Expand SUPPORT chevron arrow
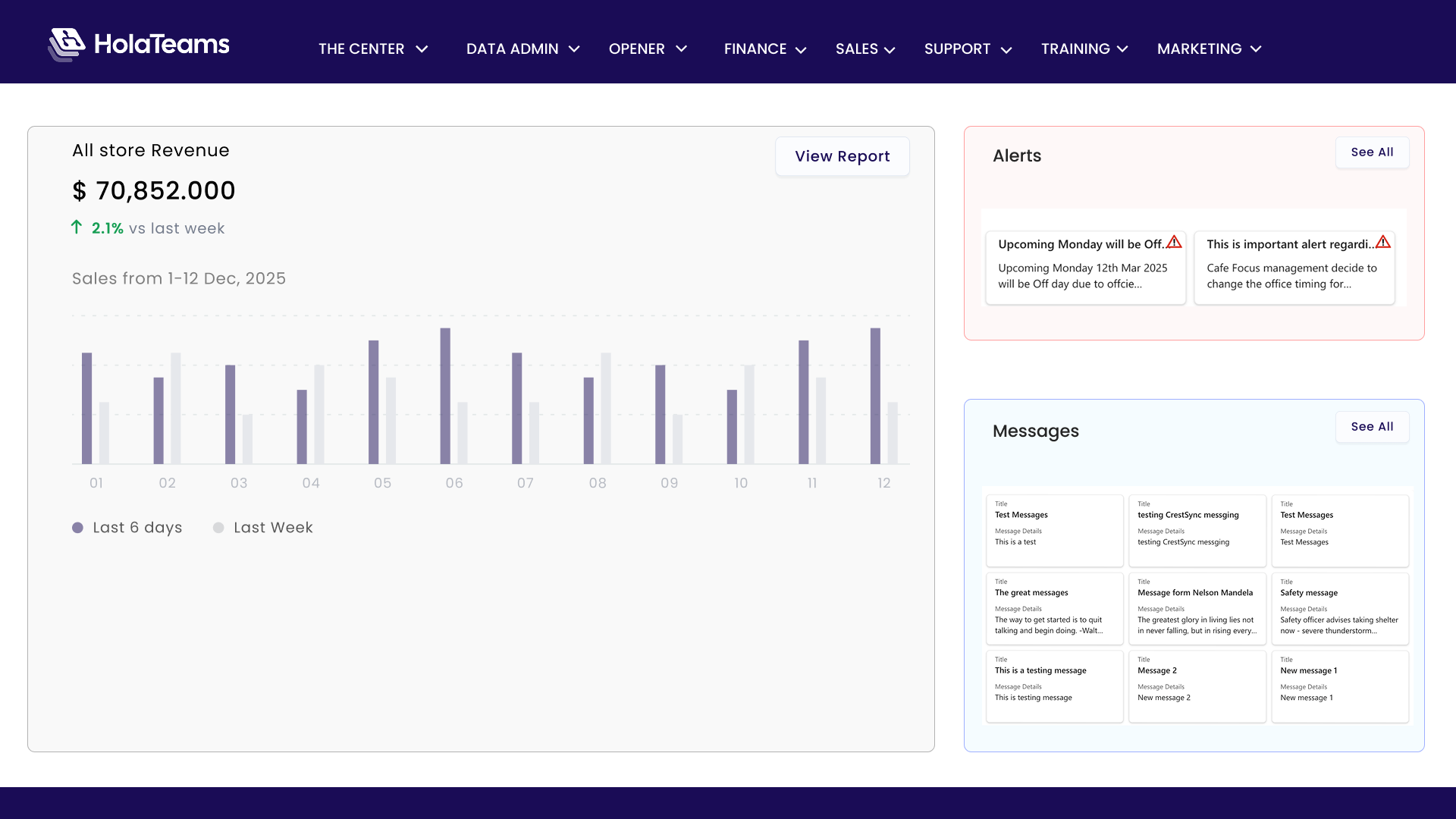The height and width of the screenshot is (819, 1456). pyautogui.click(x=1006, y=50)
